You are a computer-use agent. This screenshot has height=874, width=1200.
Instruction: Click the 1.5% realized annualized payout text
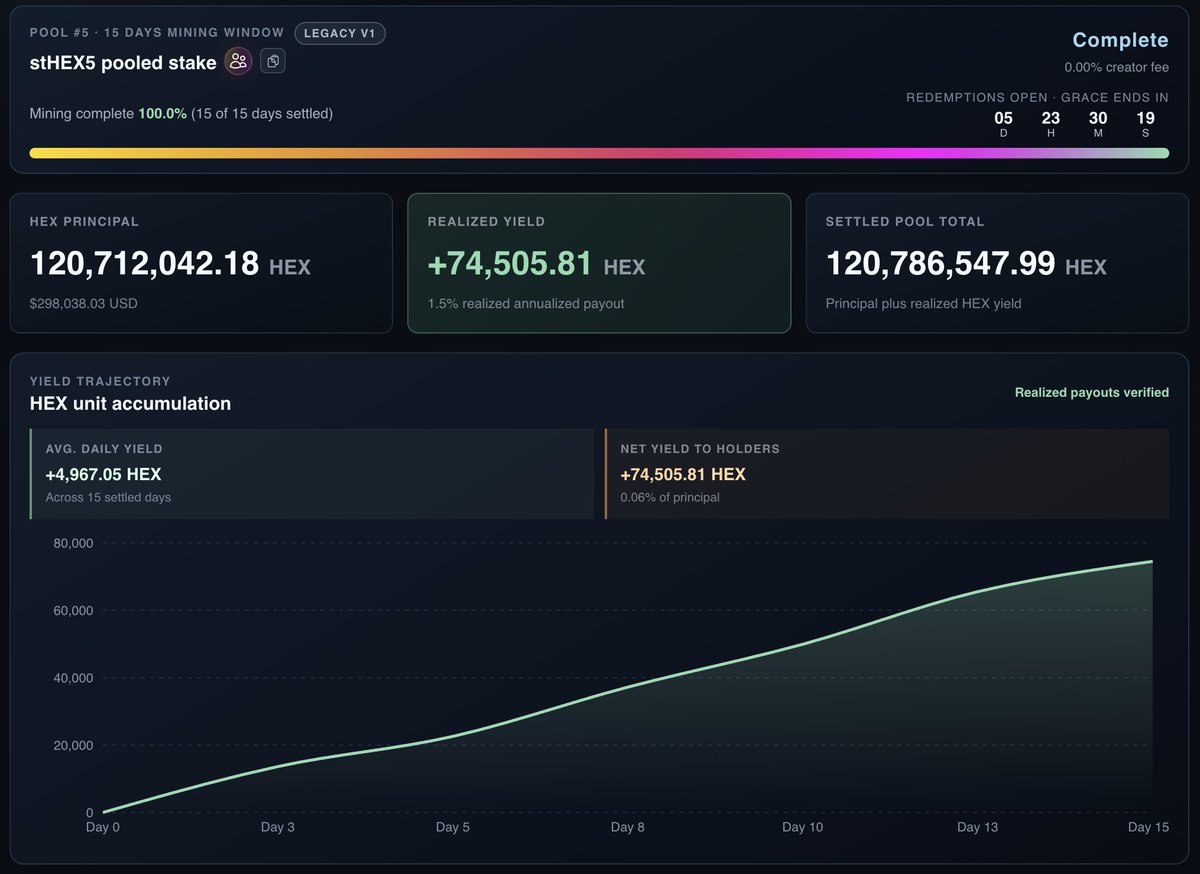point(526,303)
